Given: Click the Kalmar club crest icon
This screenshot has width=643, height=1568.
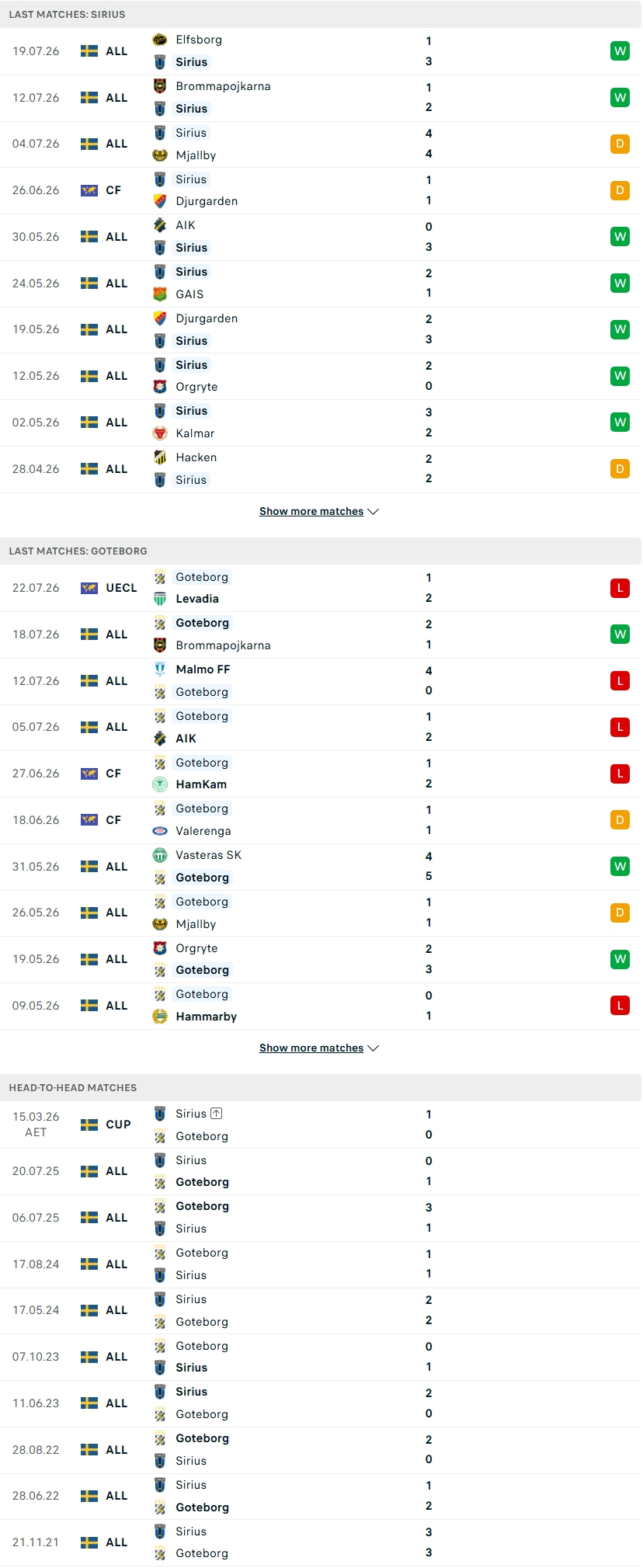Looking at the screenshot, I should tap(160, 433).
